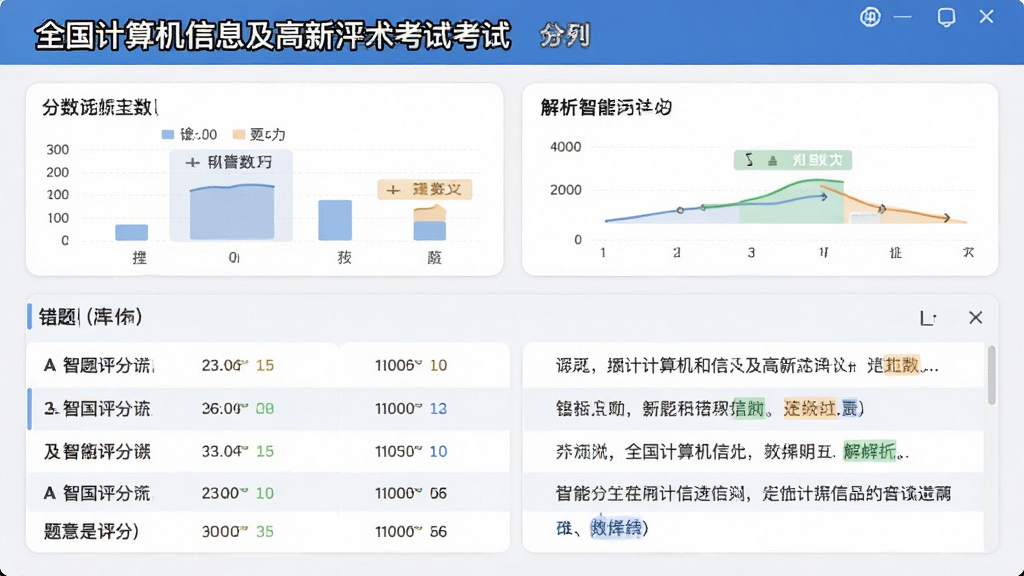Open the small arrow next to 3000
This screenshot has width=1024, height=576.
(244, 528)
